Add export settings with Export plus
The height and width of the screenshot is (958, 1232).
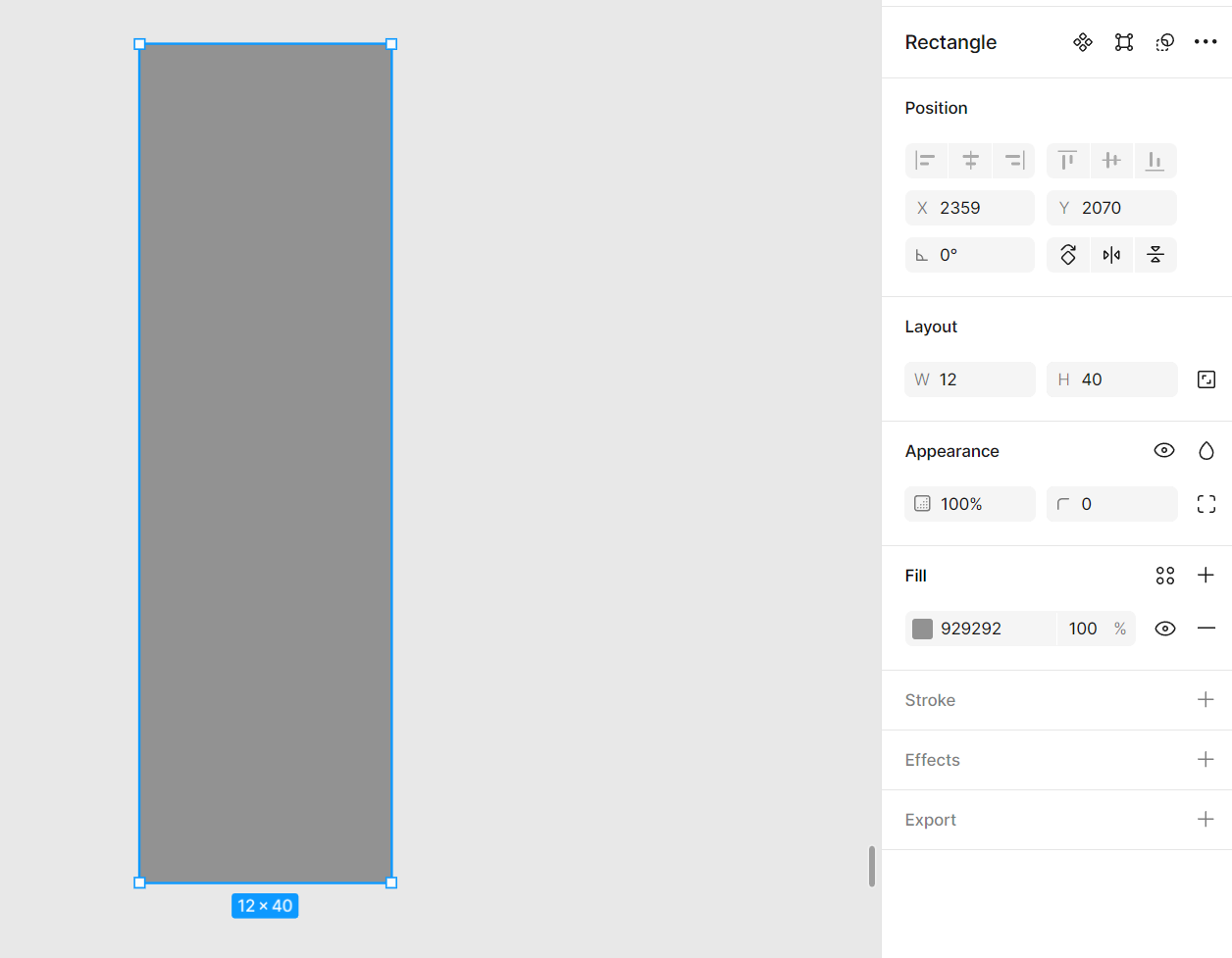1206,820
